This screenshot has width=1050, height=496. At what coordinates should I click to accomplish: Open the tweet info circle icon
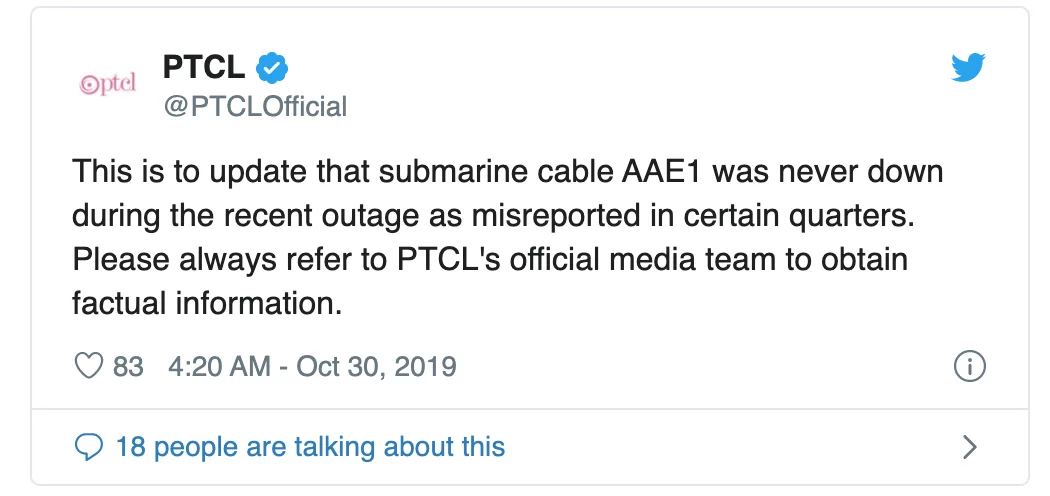(969, 367)
